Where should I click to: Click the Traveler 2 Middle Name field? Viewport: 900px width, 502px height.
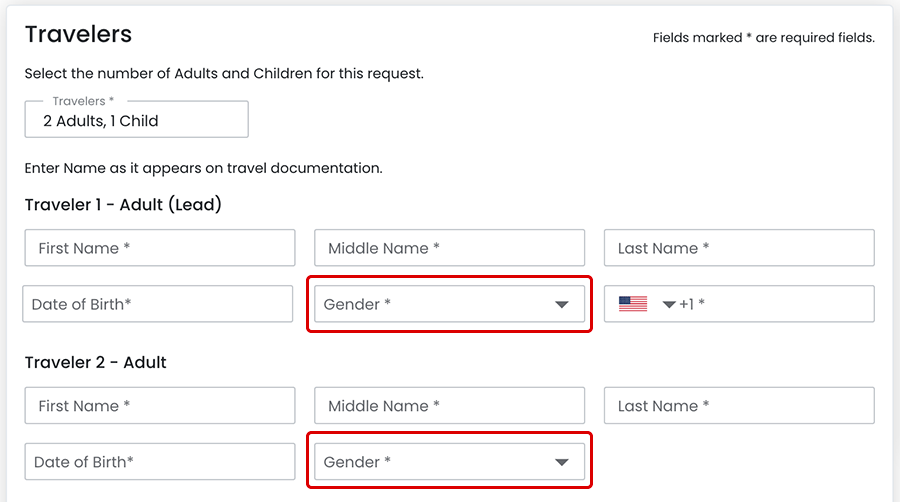coord(449,406)
